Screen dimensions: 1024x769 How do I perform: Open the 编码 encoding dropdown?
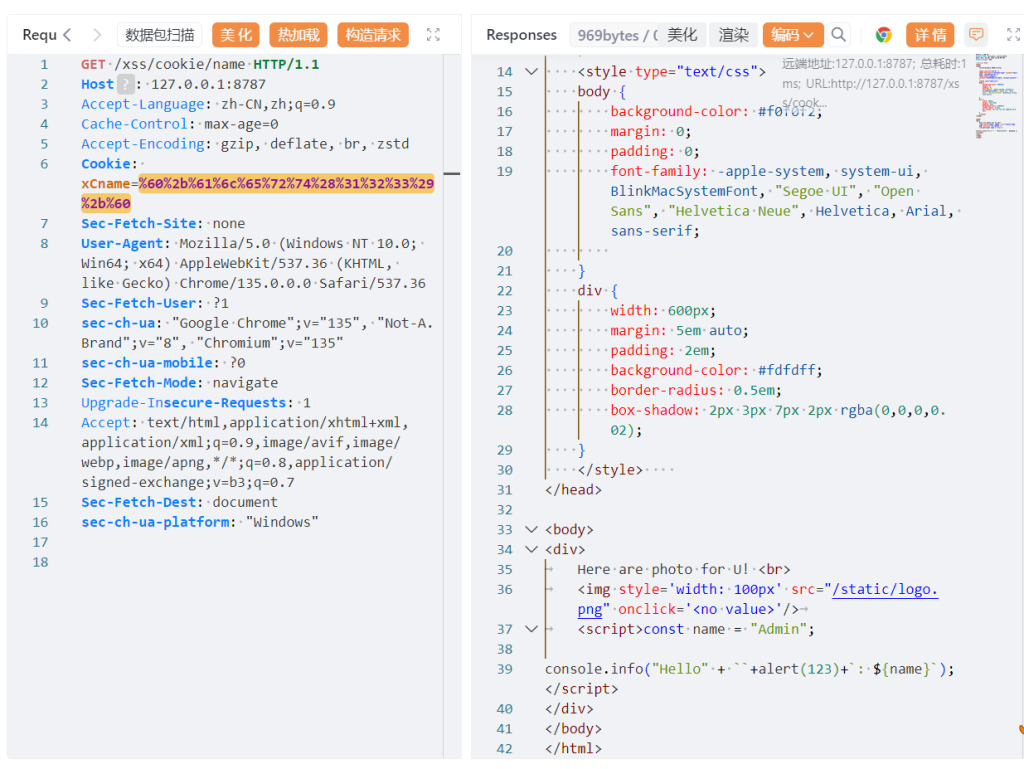tap(793, 35)
